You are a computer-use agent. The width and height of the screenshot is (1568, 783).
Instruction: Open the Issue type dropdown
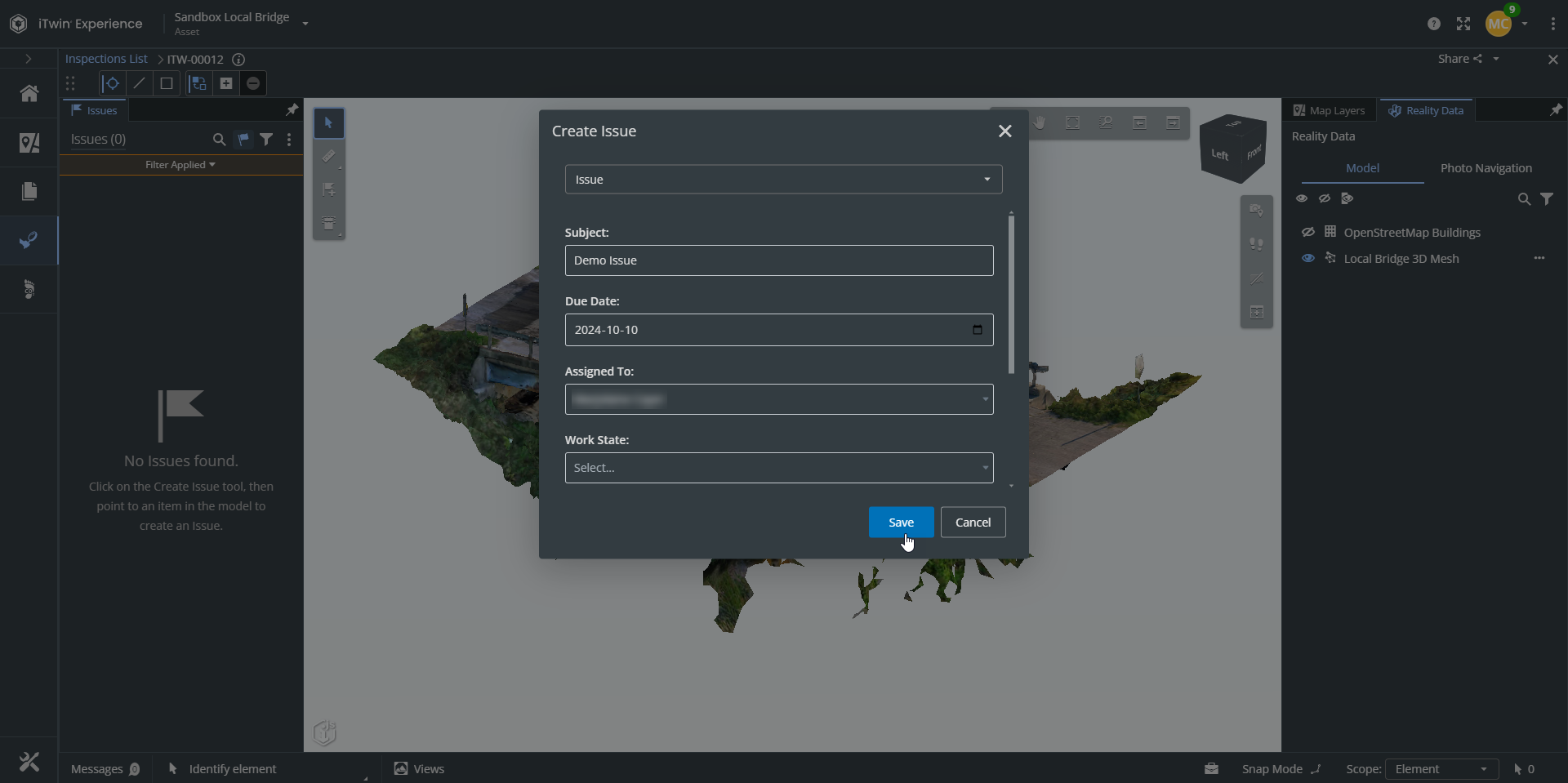783,180
